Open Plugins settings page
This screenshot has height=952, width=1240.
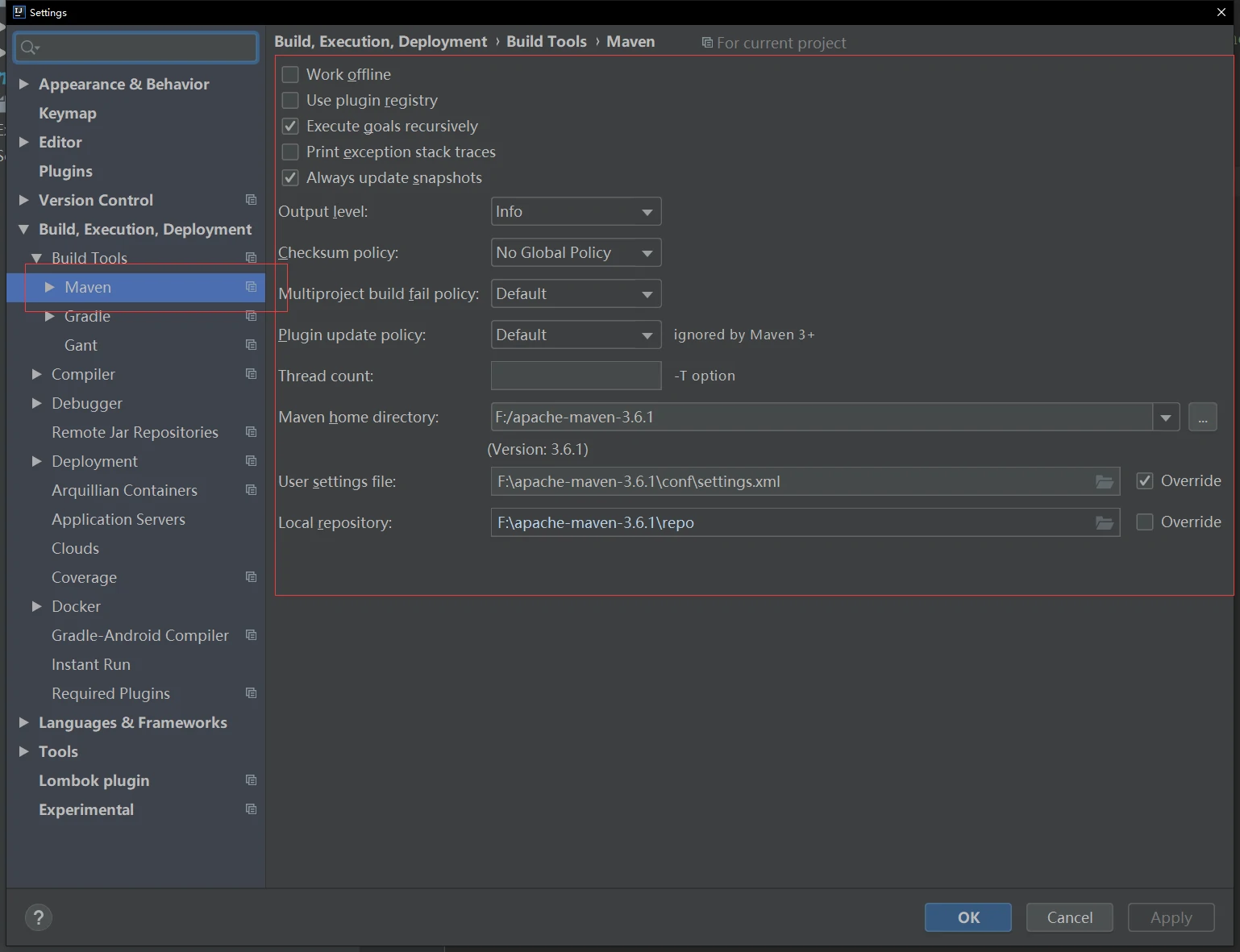point(65,172)
